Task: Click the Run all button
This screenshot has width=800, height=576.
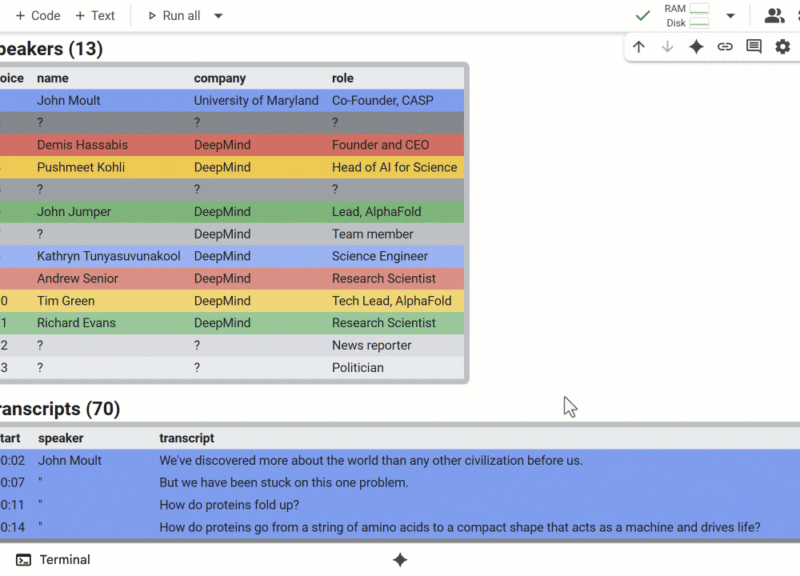Action: coord(174,16)
